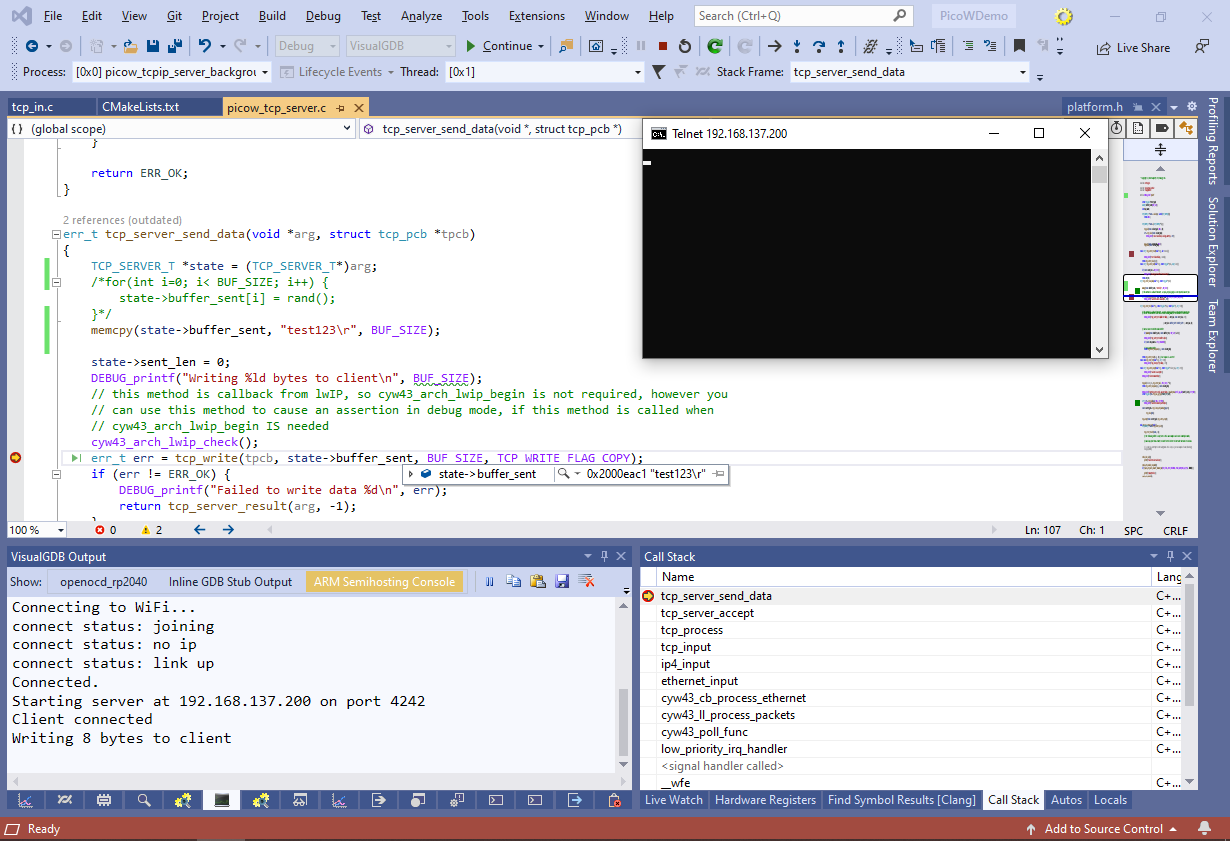Open the Solution Explorer side tab
Viewport: 1230px width, 841px height.
pyautogui.click(x=1213, y=242)
